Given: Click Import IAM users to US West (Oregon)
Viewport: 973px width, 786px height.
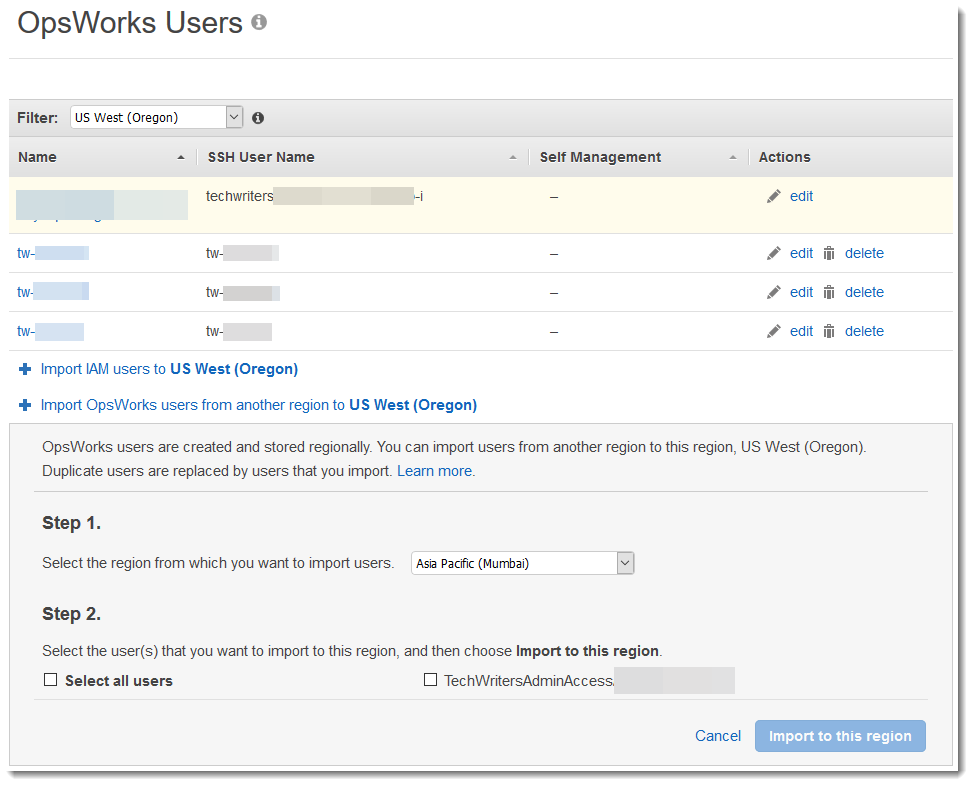Looking at the screenshot, I should point(169,369).
